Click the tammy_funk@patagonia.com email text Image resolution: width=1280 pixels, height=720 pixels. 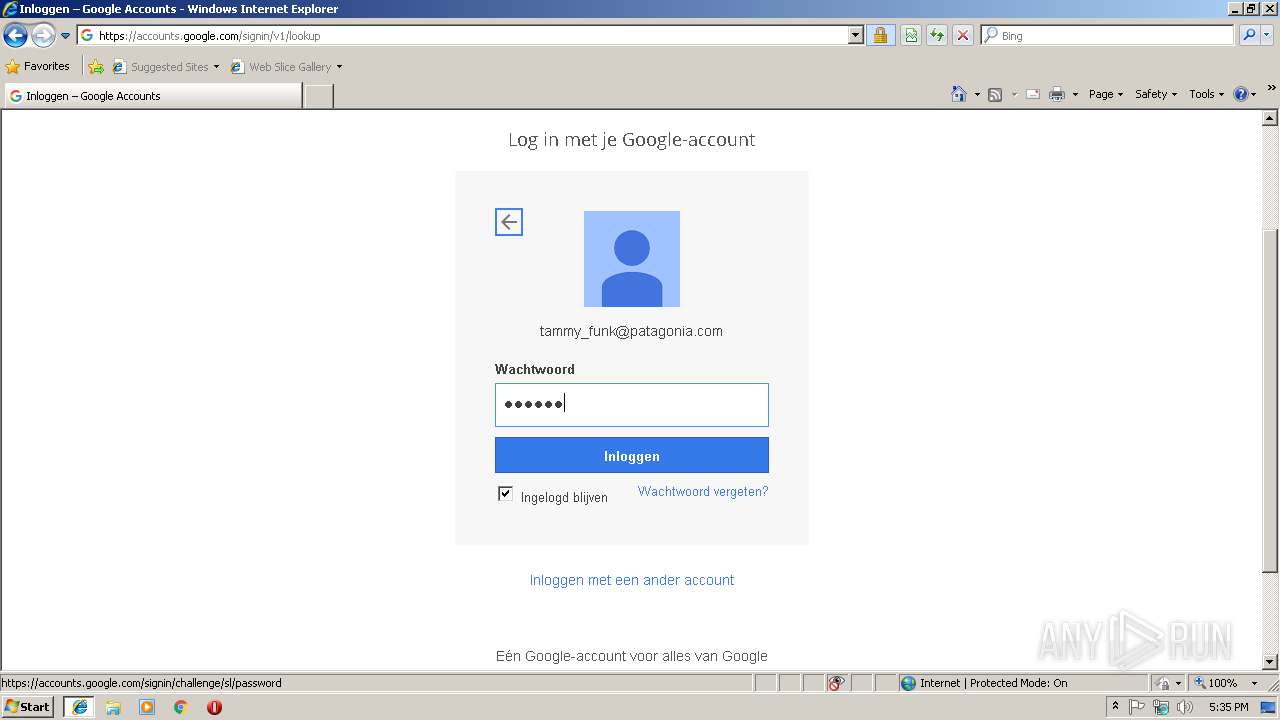(631, 331)
